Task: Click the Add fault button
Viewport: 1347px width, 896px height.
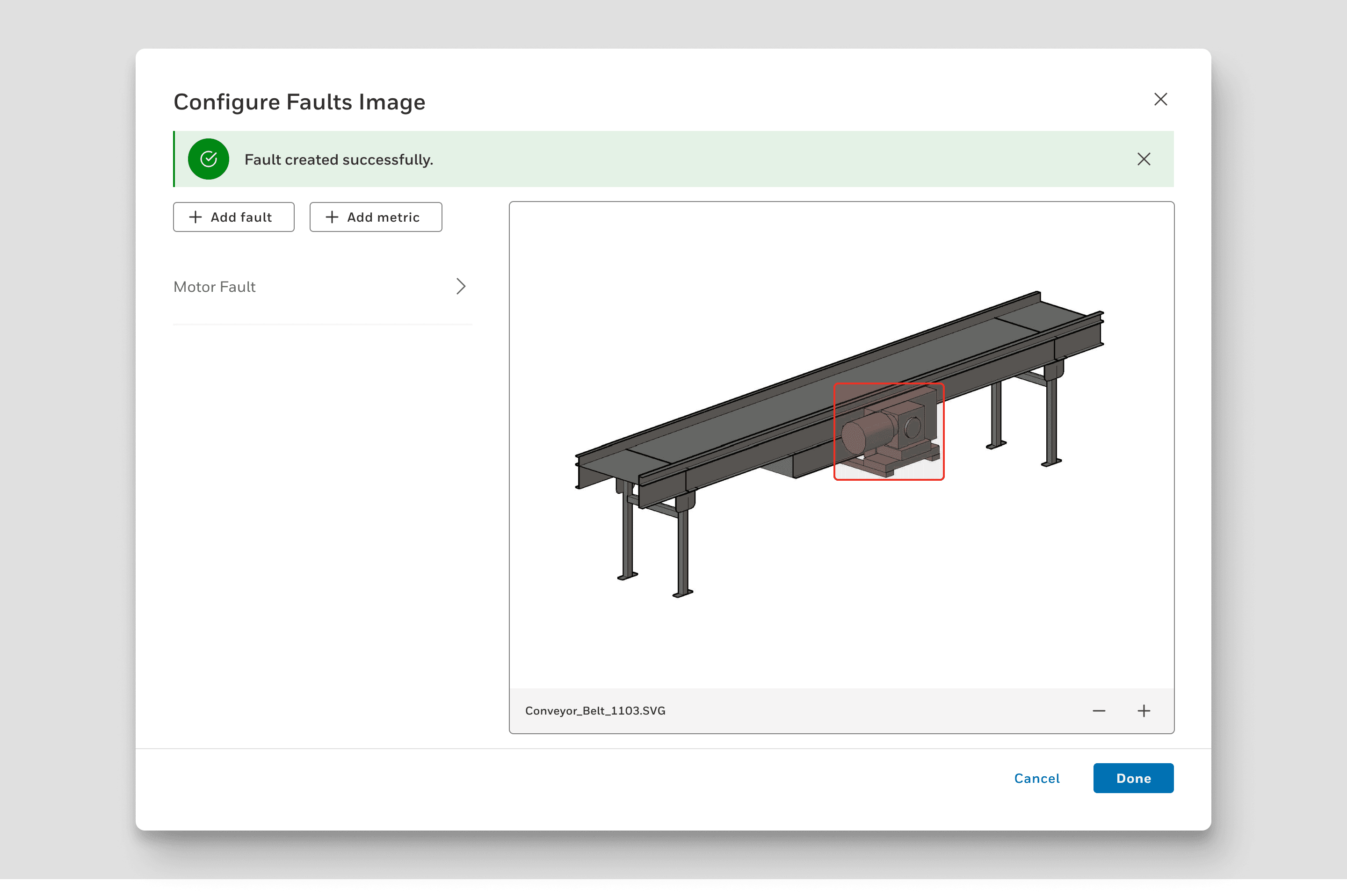Action: pyautogui.click(x=234, y=217)
